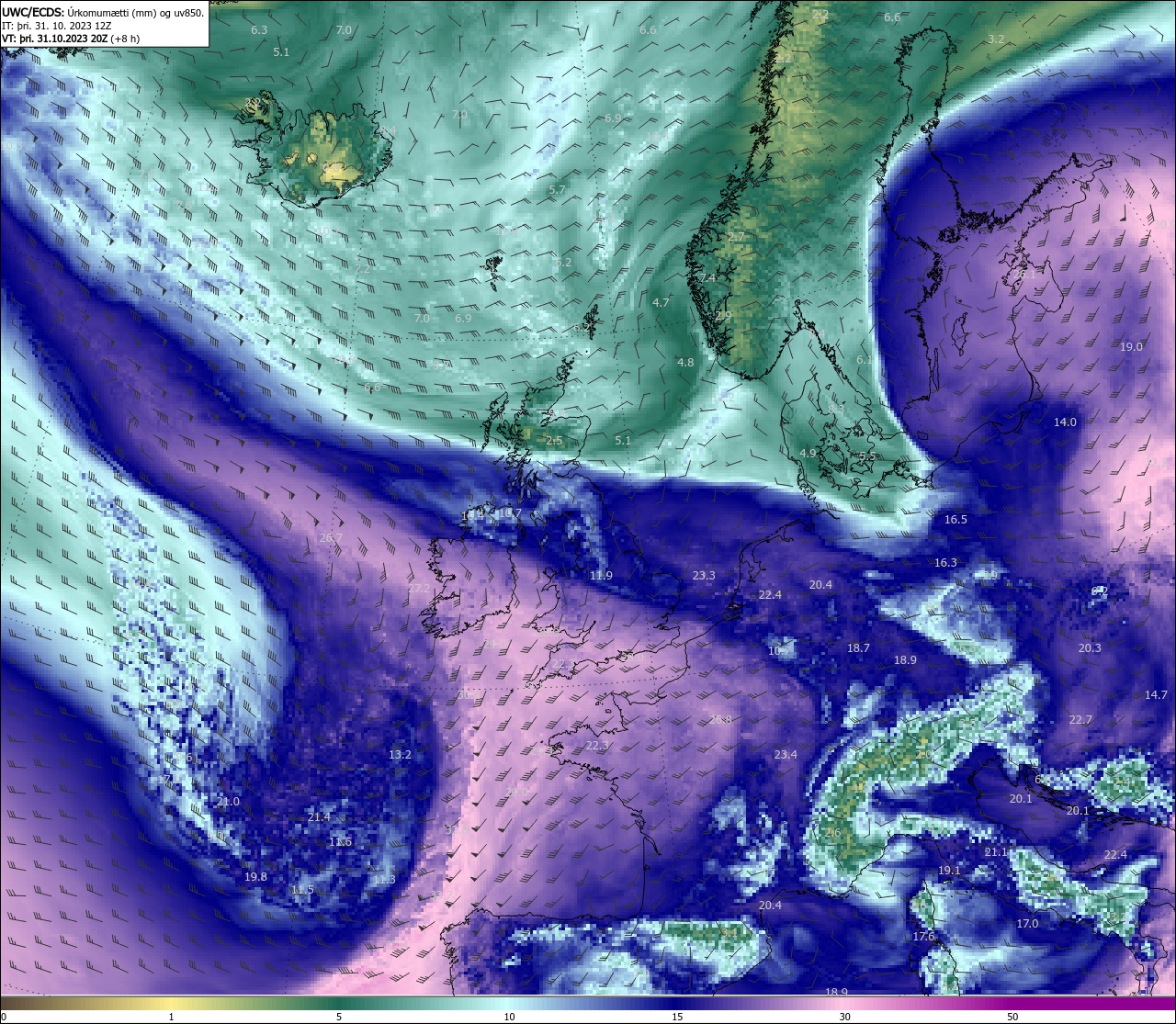Click the '23.3' value label
The height and width of the screenshot is (1024, 1176).
pos(704,576)
